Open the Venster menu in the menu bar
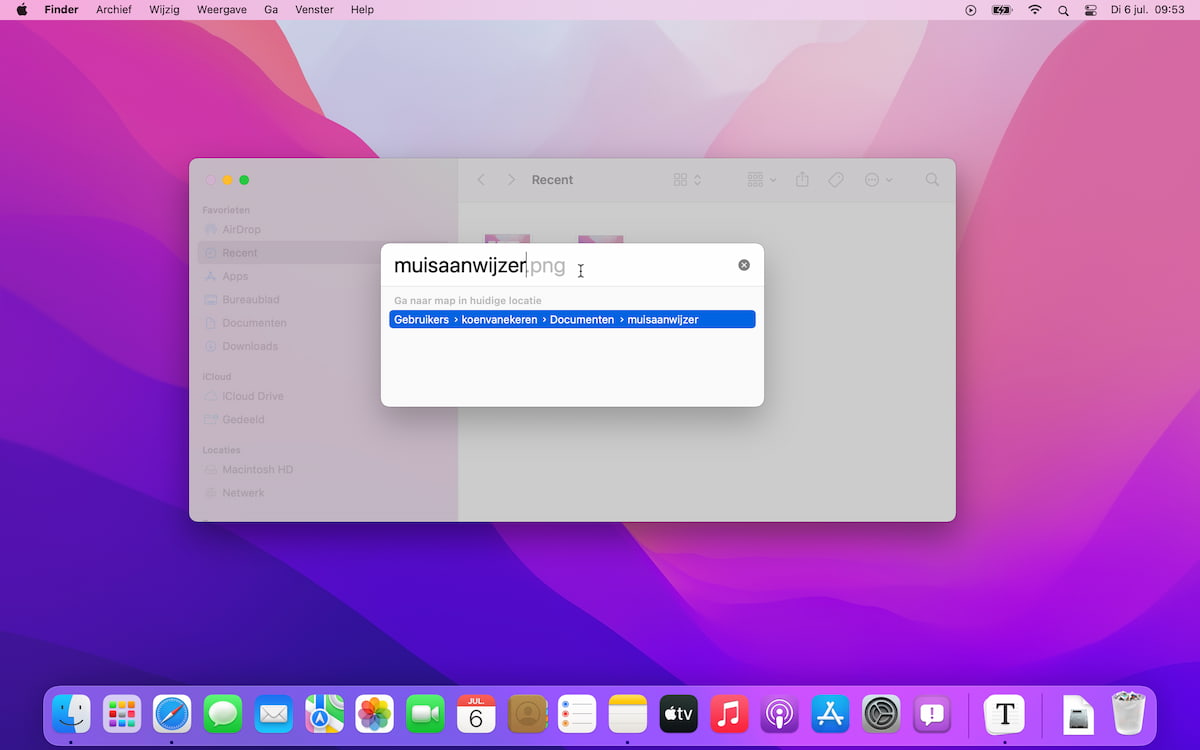Screen dimensions: 1200x750 [x=314, y=9]
